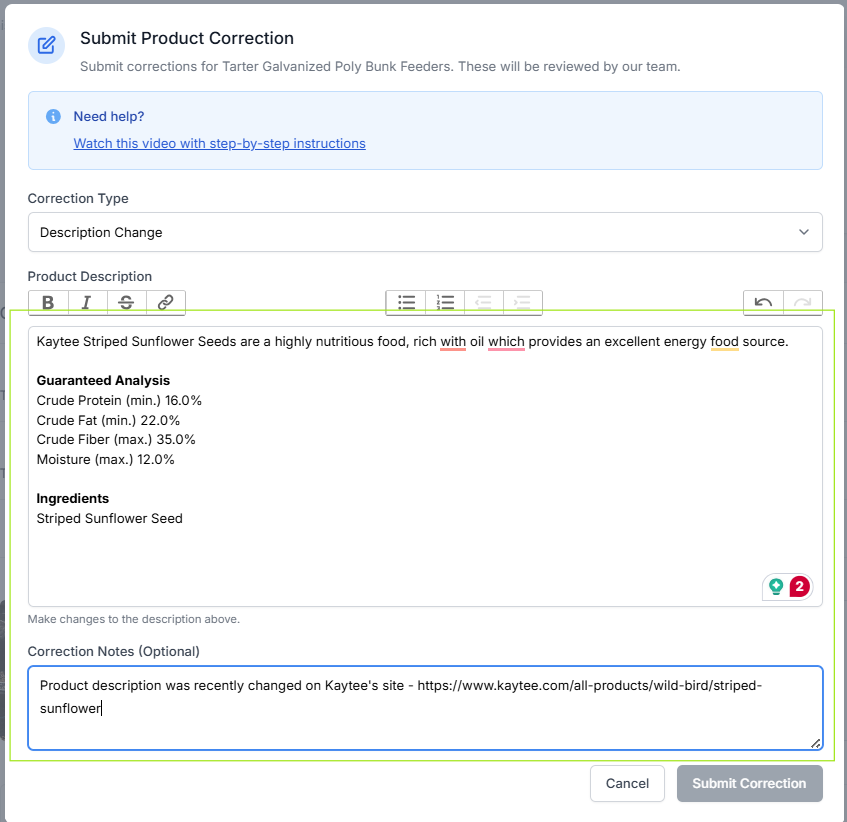This screenshot has height=822, width=847.
Task: Click "Make changes to the description above" hint
Action: (x=133, y=619)
